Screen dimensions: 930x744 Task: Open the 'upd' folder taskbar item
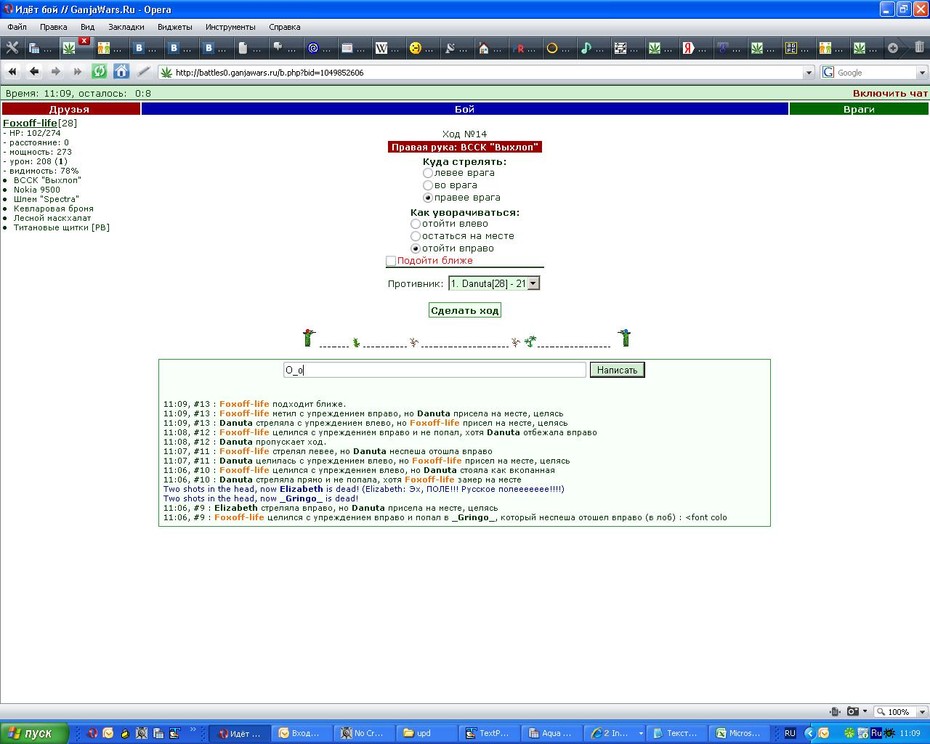[x=425, y=733]
